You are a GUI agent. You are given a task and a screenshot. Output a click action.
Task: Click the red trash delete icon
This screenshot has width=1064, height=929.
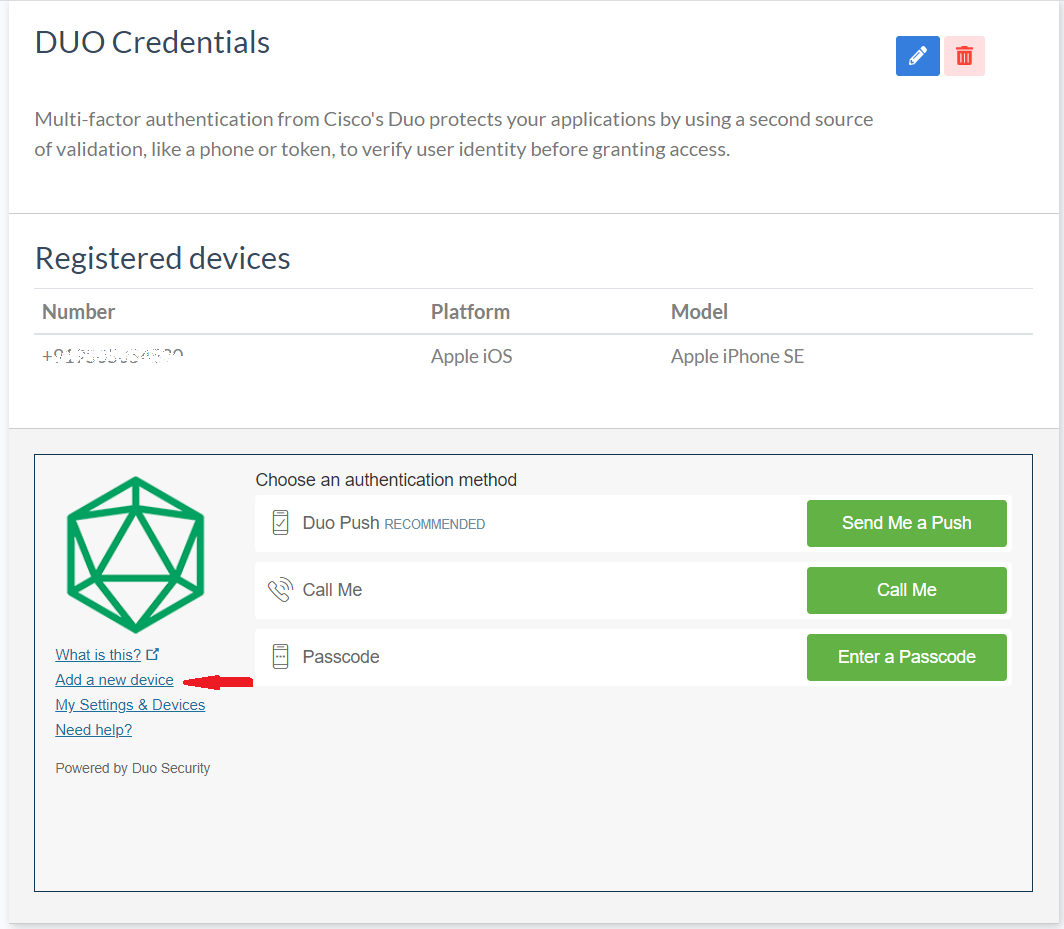pyautogui.click(x=963, y=56)
